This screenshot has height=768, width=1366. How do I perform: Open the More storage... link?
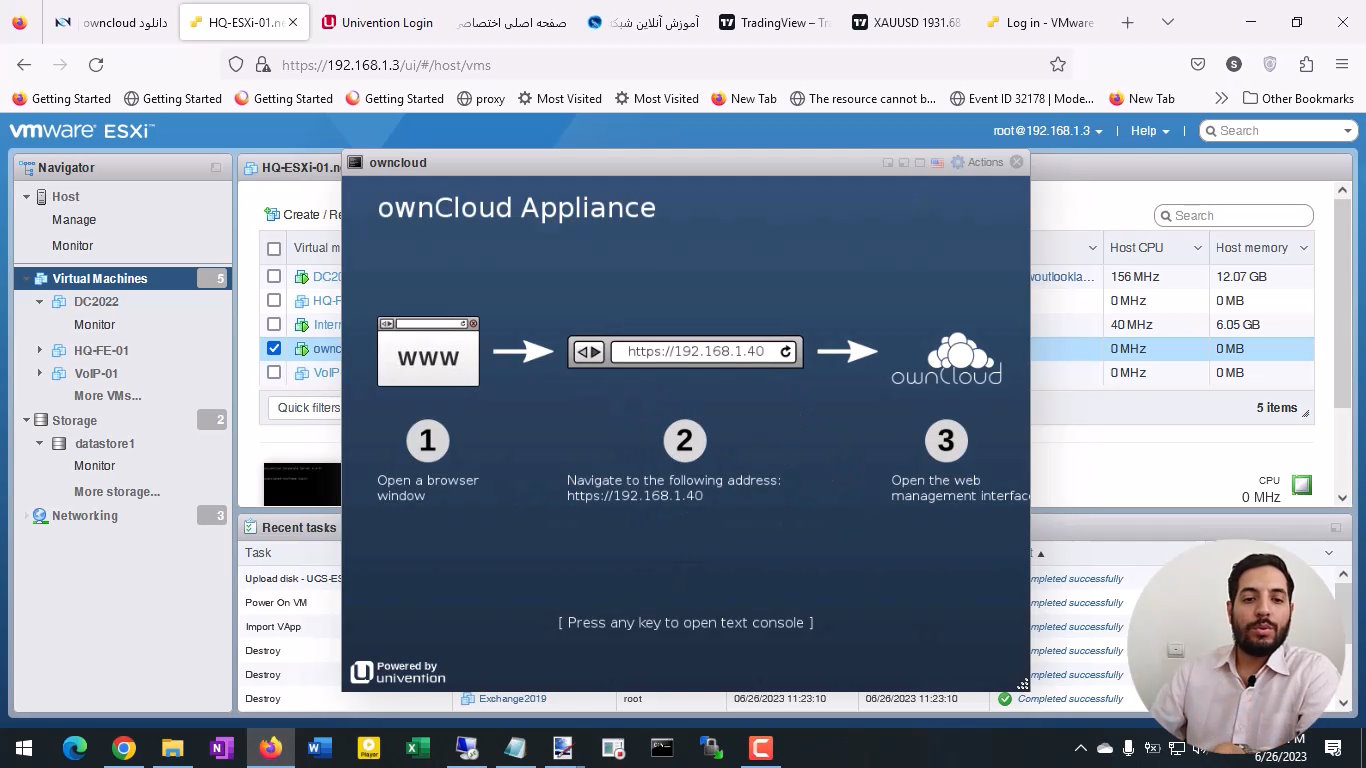(117, 492)
